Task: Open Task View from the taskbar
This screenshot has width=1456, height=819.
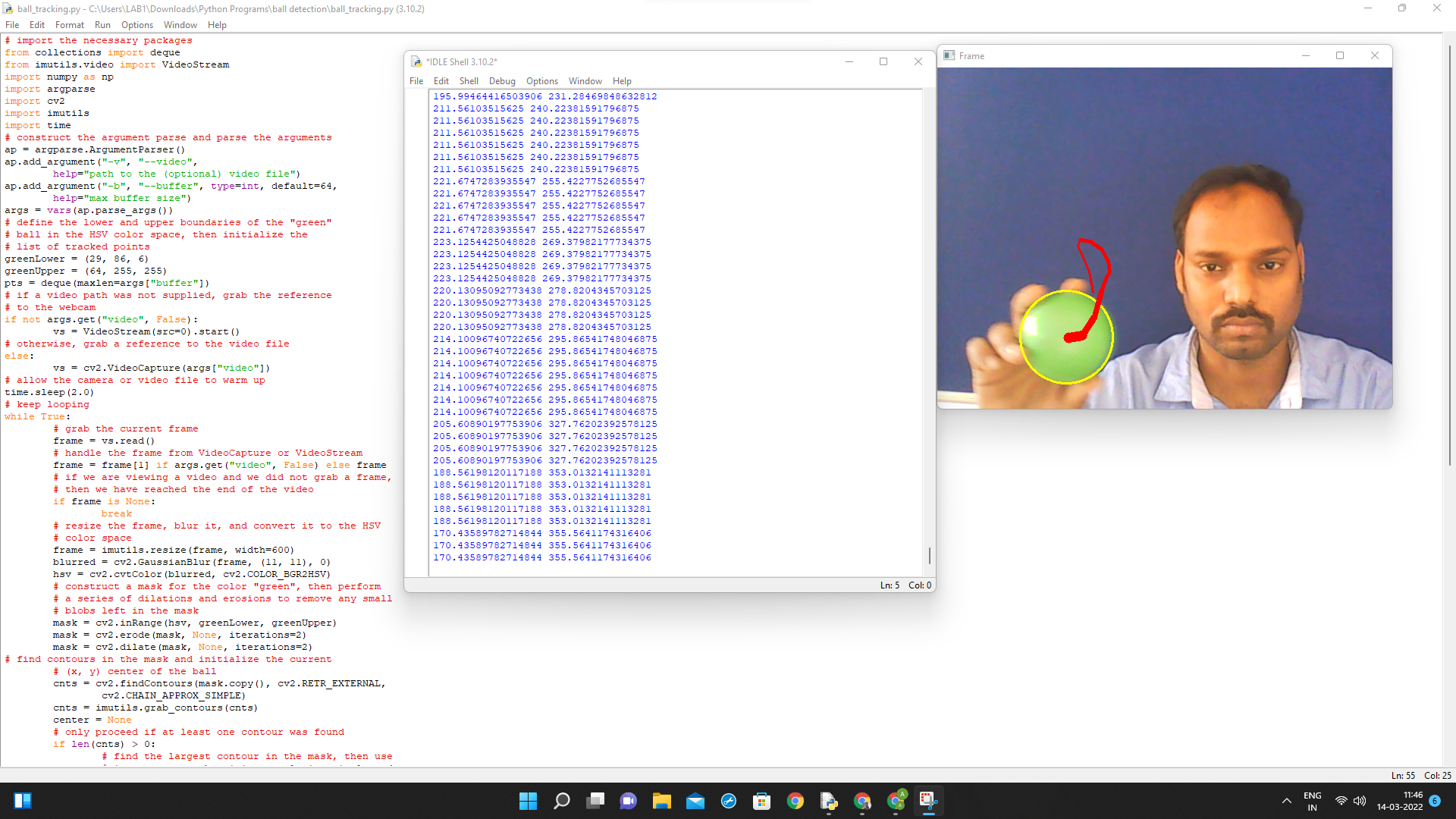Action: coord(595,801)
